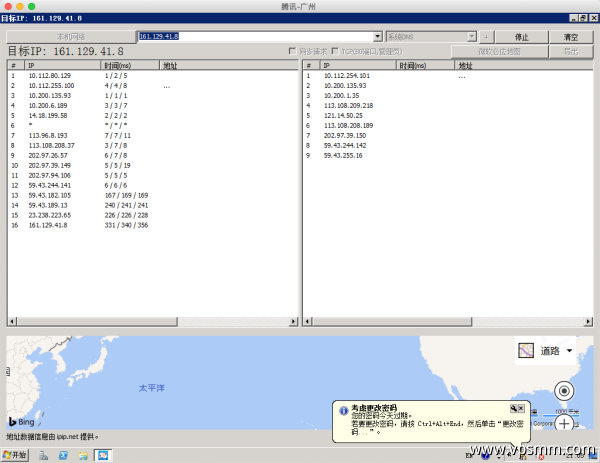Select final hop row 161.129.41.8
The width and height of the screenshot is (600, 463).
tap(152, 225)
